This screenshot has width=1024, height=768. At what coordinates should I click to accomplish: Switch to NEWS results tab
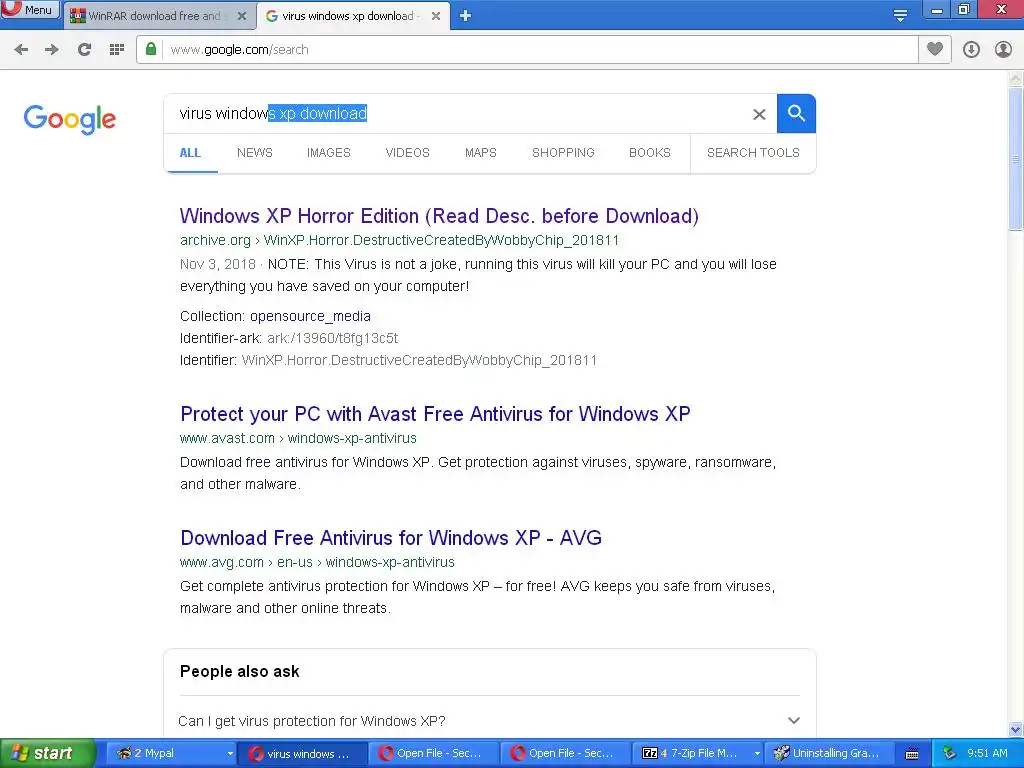pyautogui.click(x=255, y=153)
